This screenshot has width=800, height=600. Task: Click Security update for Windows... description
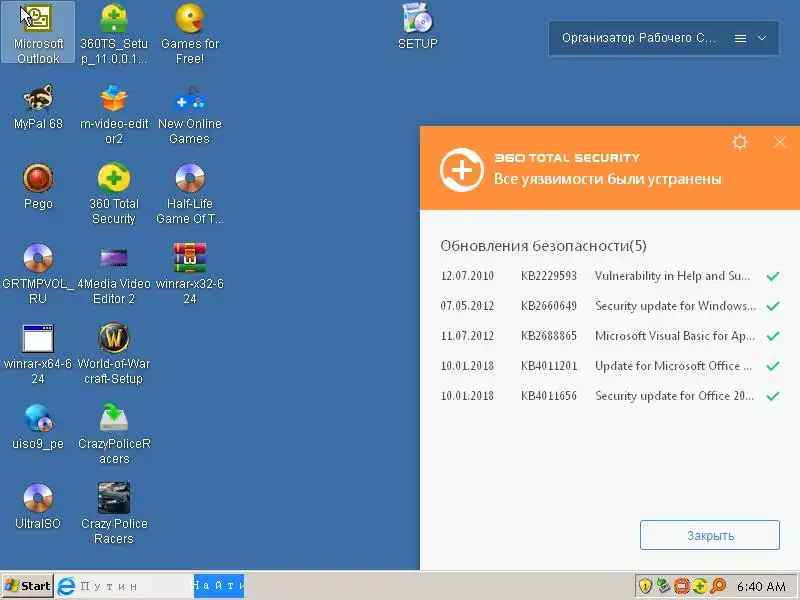[x=676, y=306]
